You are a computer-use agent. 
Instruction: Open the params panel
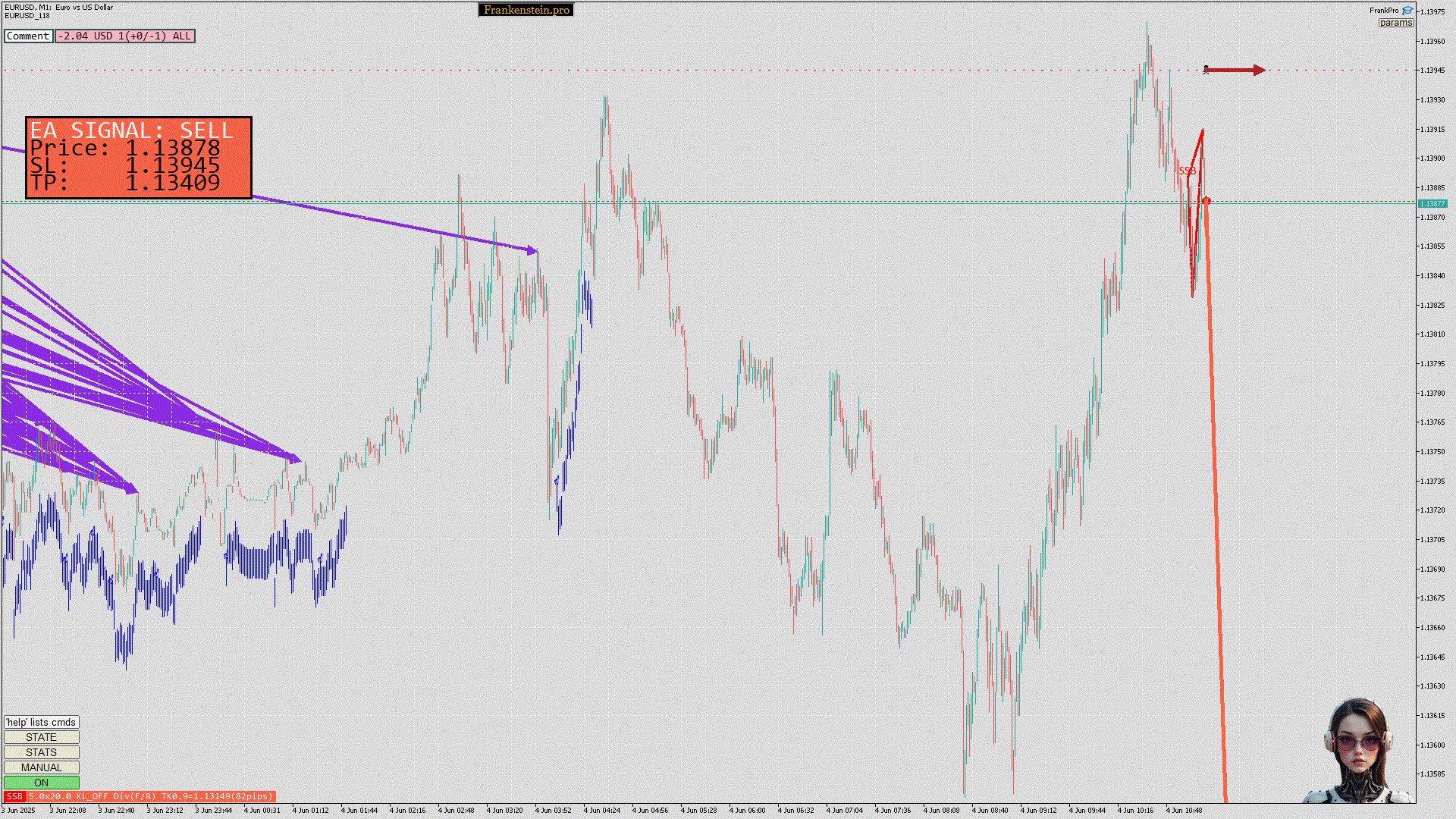click(1395, 23)
